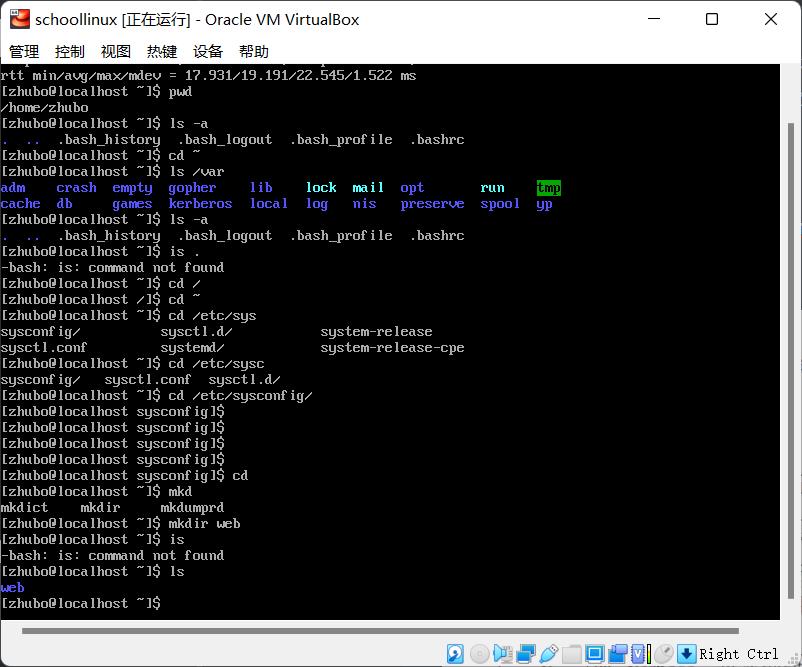Click the Right Ctrl host key label
The width and height of the screenshot is (802, 667).
click(739, 654)
